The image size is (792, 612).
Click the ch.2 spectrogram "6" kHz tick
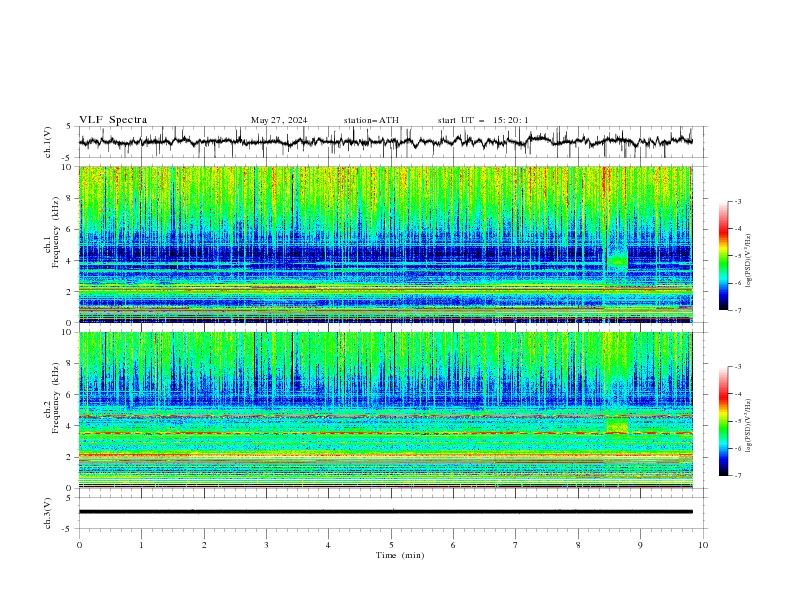click(x=69, y=395)
